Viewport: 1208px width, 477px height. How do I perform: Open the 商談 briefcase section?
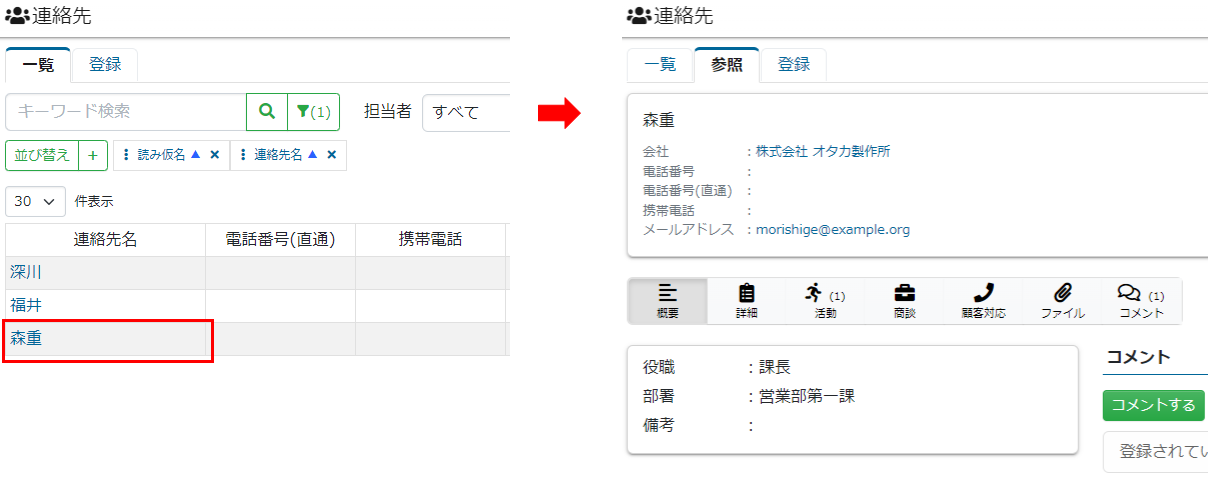904,301
